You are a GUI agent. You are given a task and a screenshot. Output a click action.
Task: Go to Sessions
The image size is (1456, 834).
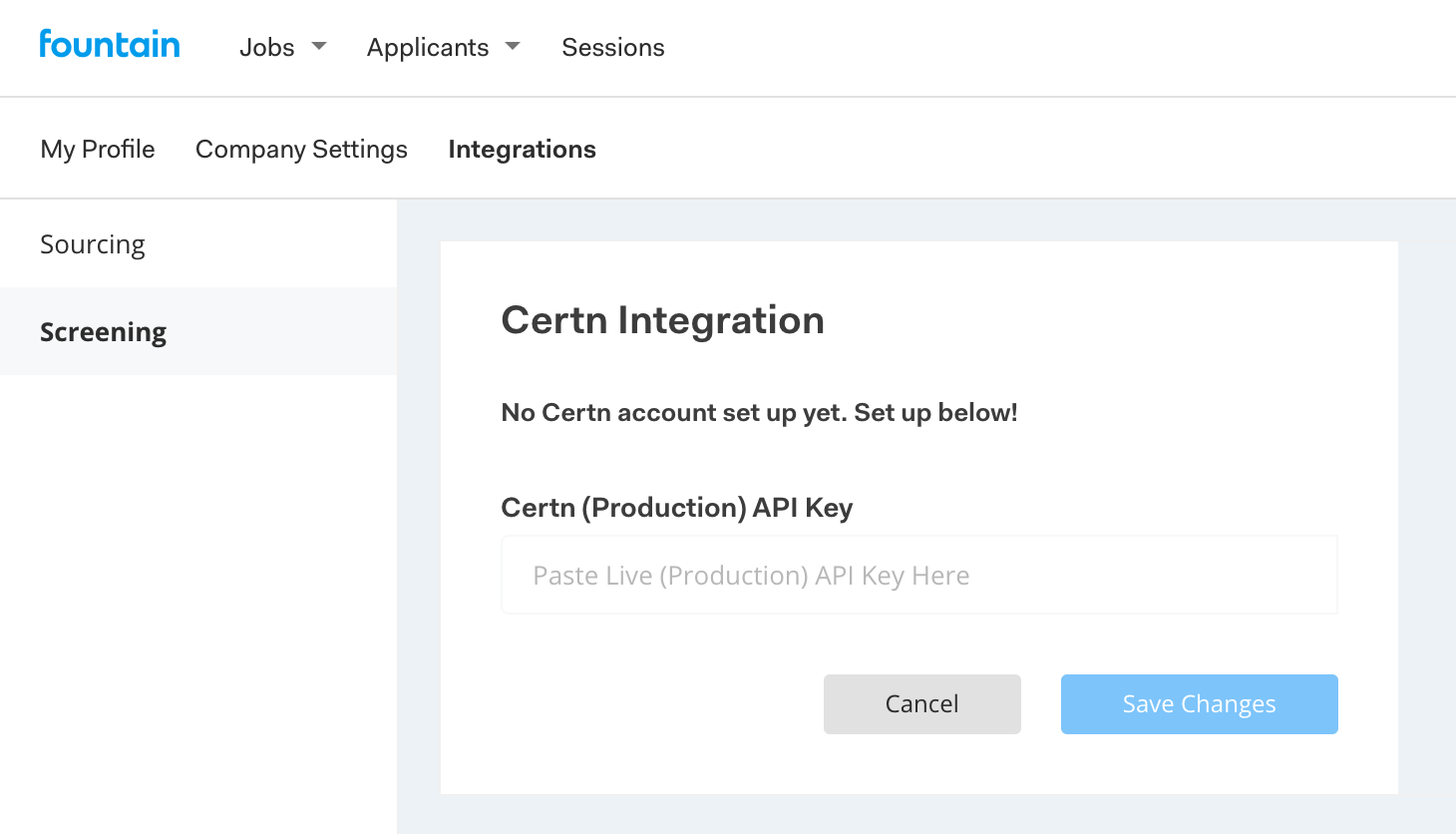coord(612,47)
